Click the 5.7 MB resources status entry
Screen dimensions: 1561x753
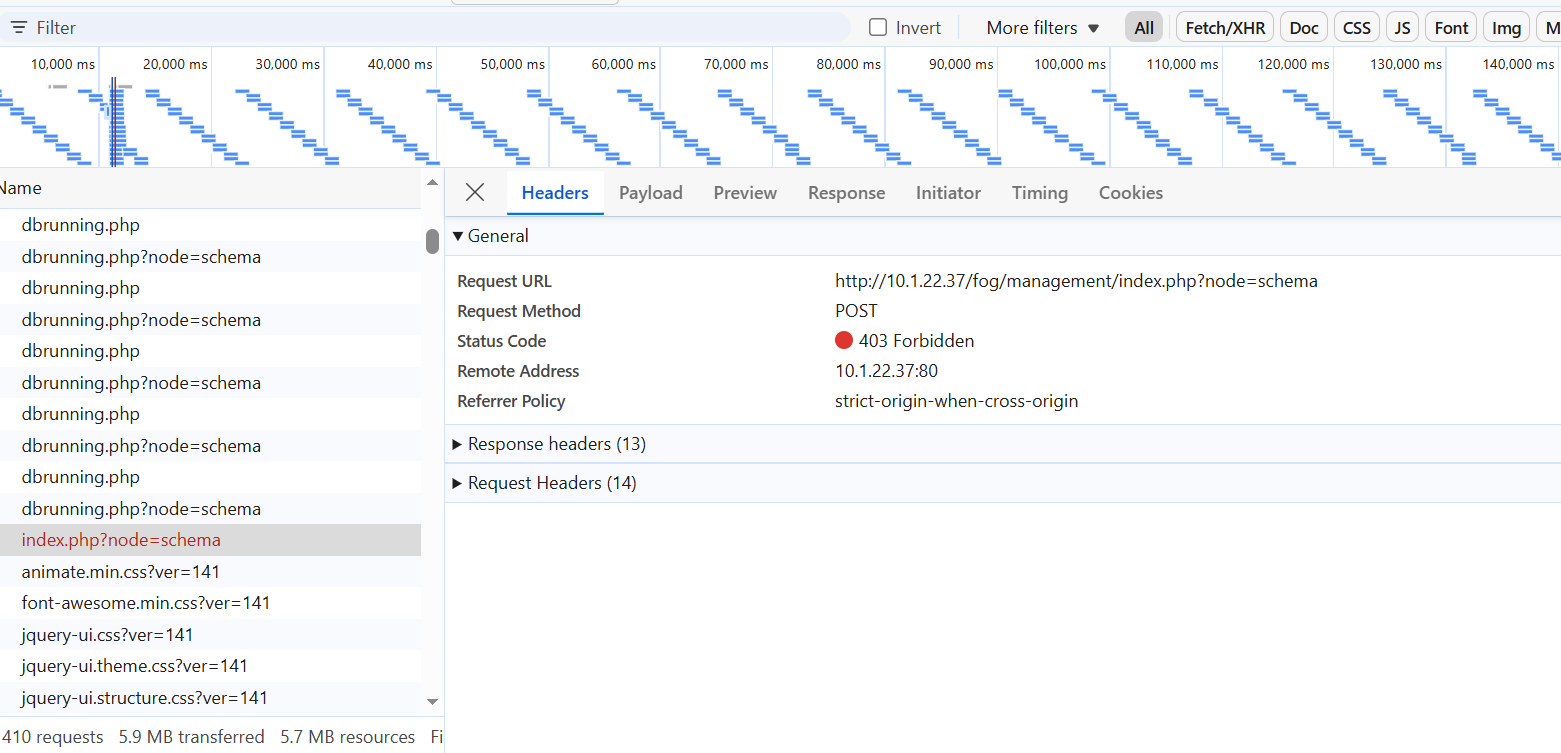[x=348, y=737]
